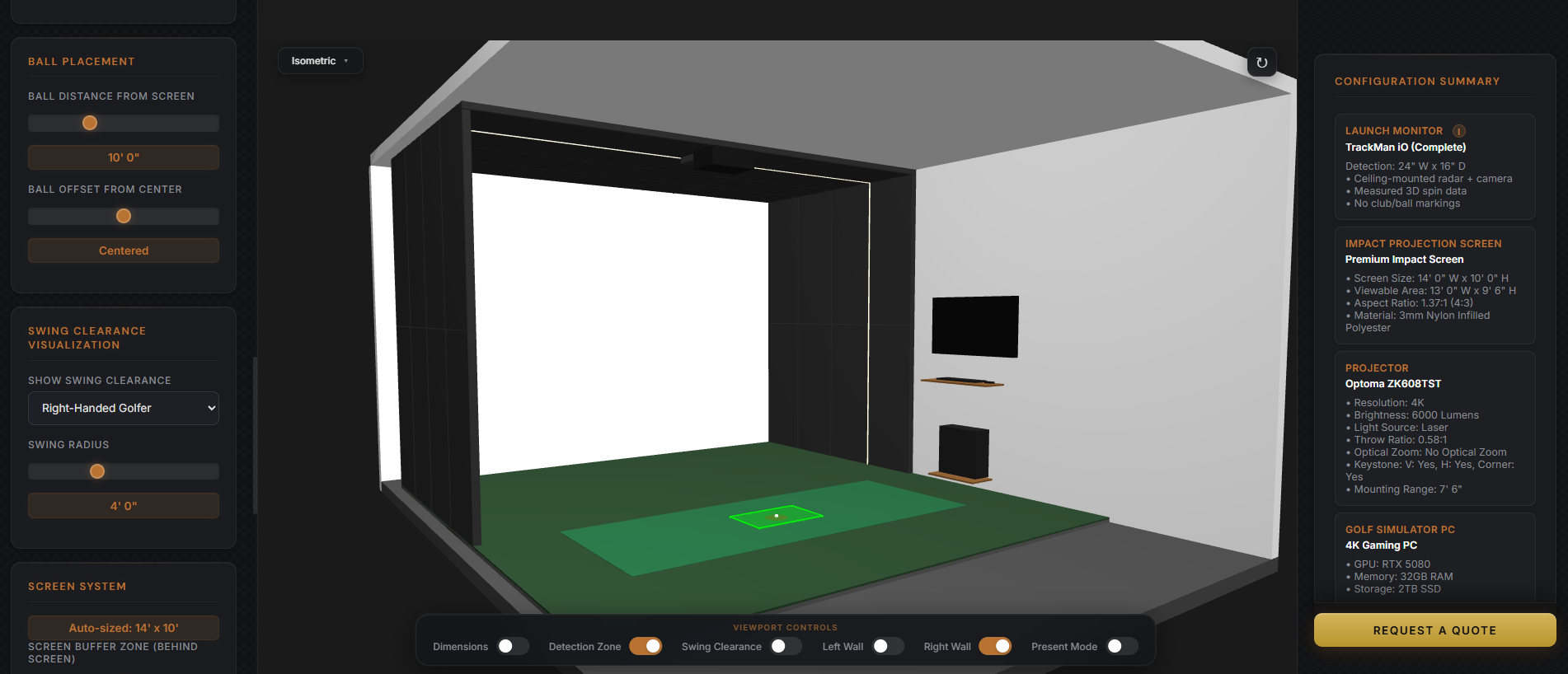Click Auto-sized: 14' x 10' field
This screenshot has height=674, width=1568.
[124, 628]
